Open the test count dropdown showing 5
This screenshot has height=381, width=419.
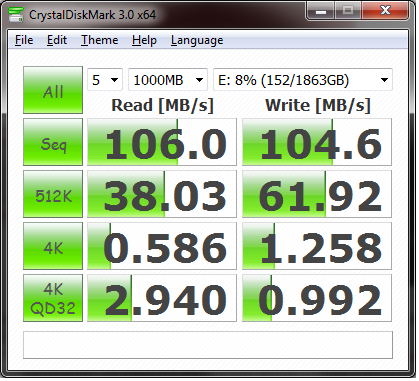(105, 80)
